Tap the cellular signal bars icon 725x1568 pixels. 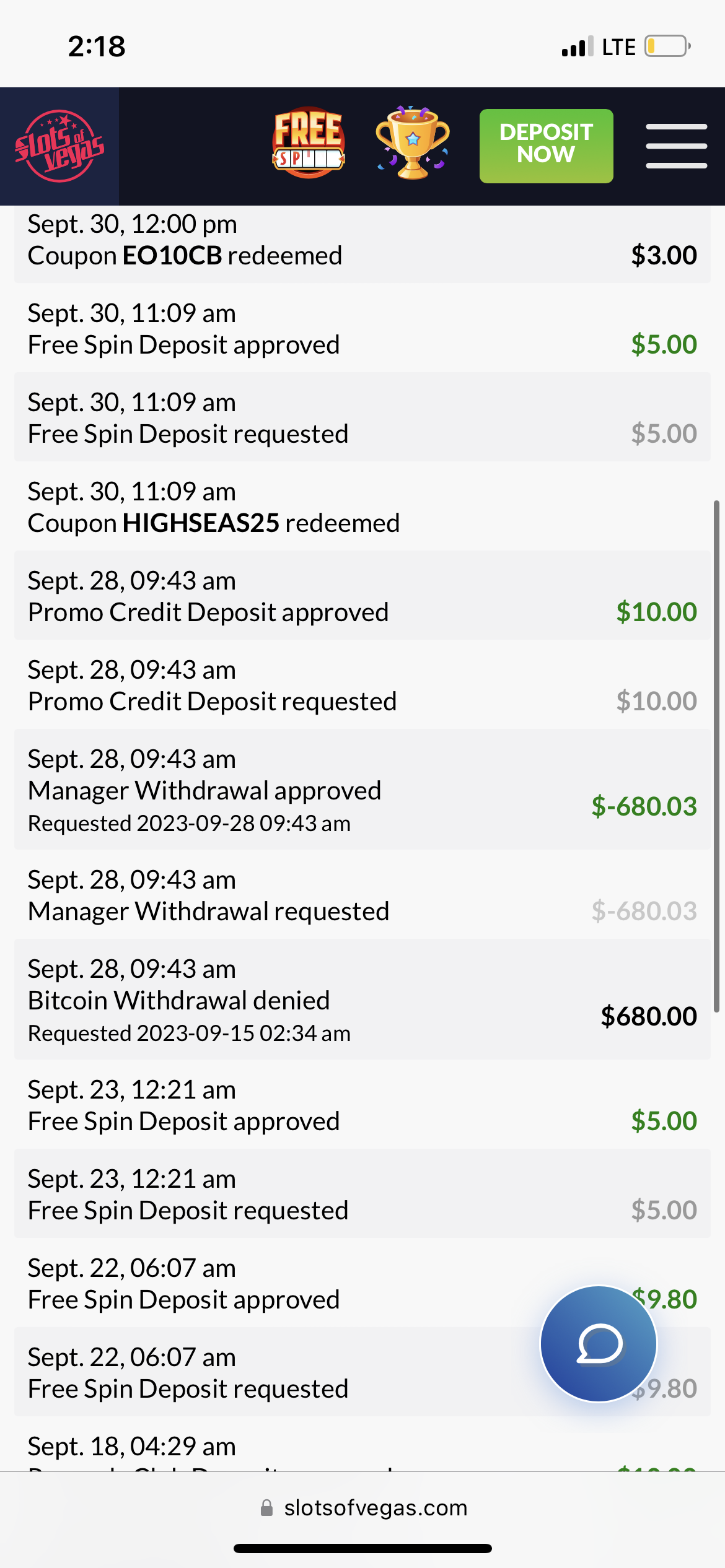pyautogui.click(x=577, y=46)
